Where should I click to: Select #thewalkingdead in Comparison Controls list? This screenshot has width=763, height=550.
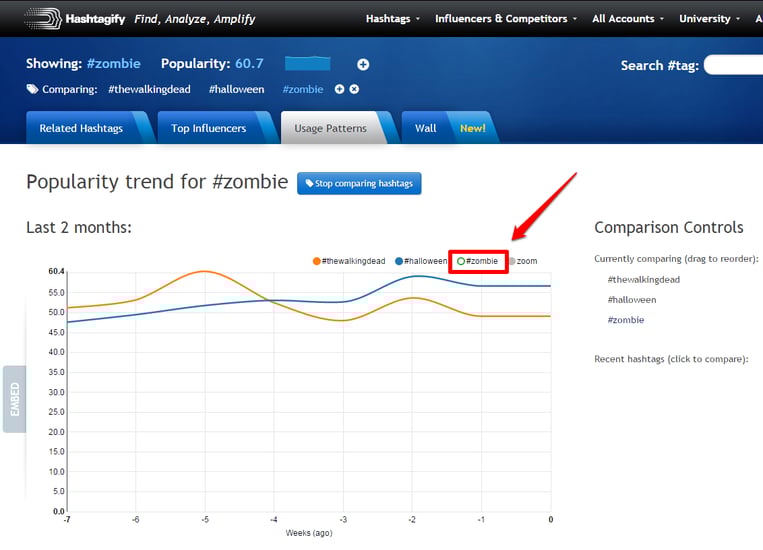[643, 280]
